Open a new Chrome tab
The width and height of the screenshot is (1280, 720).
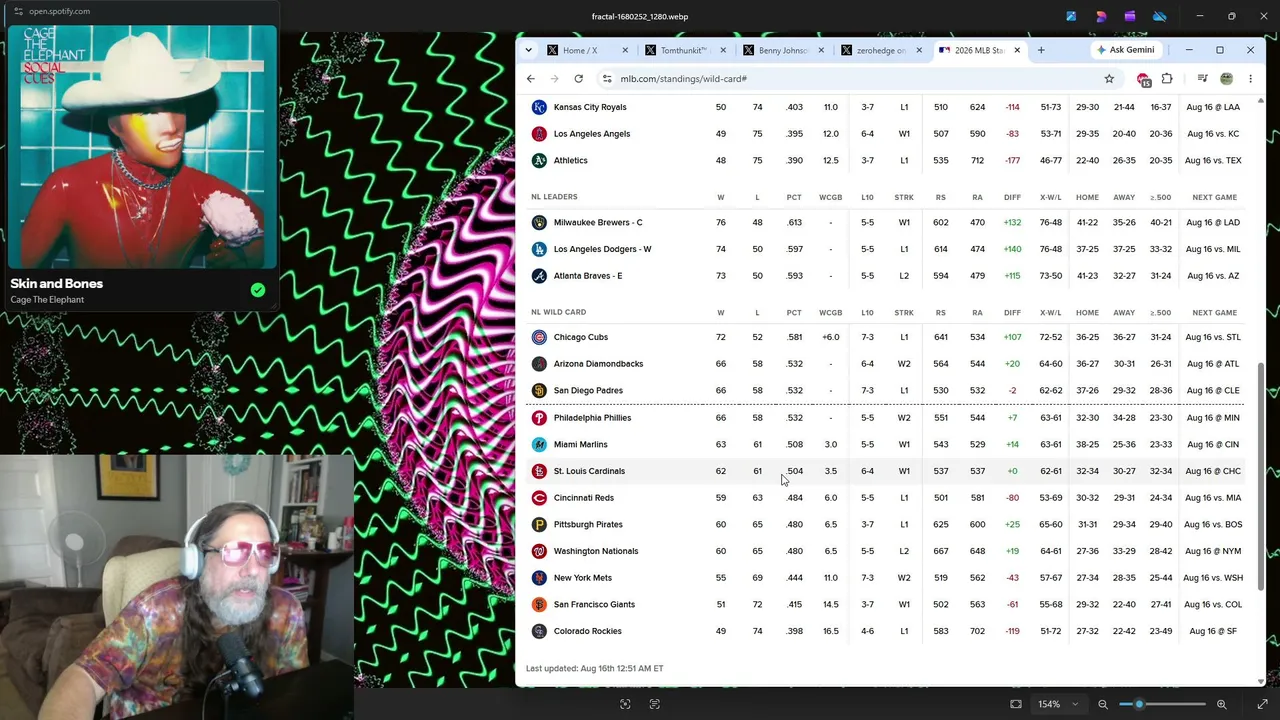pyautogui.click(x=1041, y=50)
